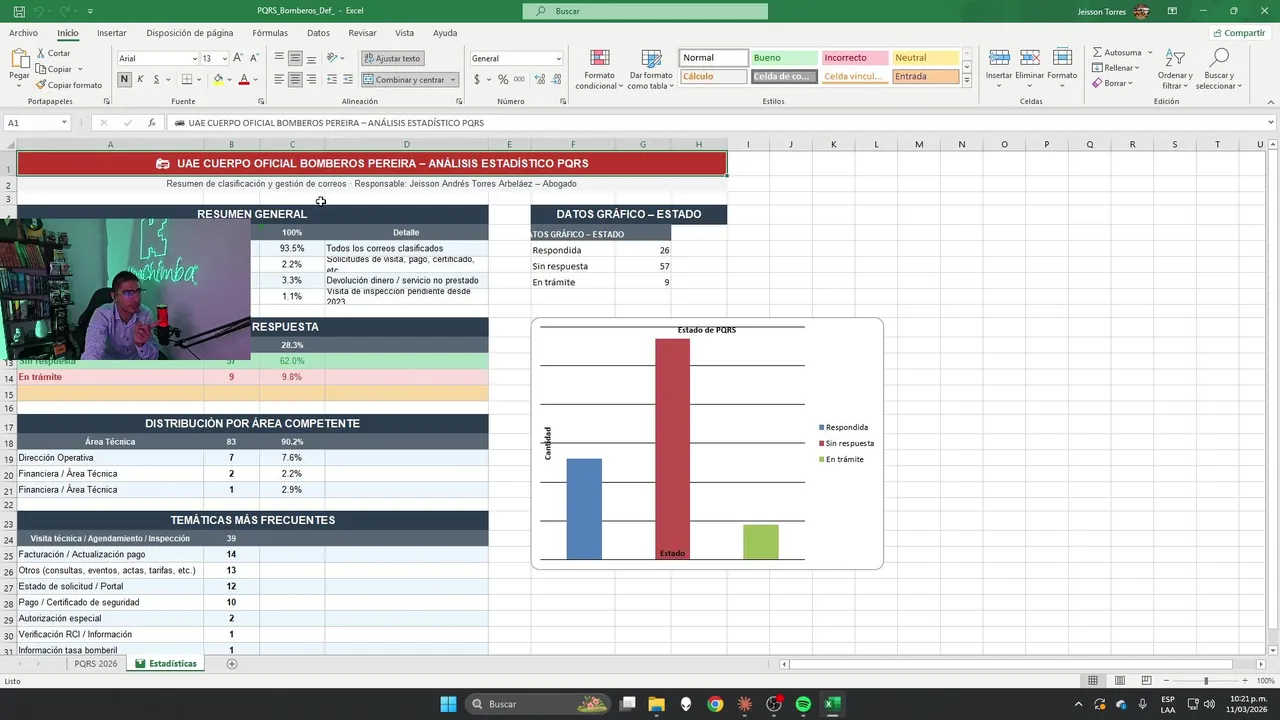This screenshot has width=1280, height=720.
Task: Click the new sheet plus button
Action: pyautogui.click(x=232, y=664)
